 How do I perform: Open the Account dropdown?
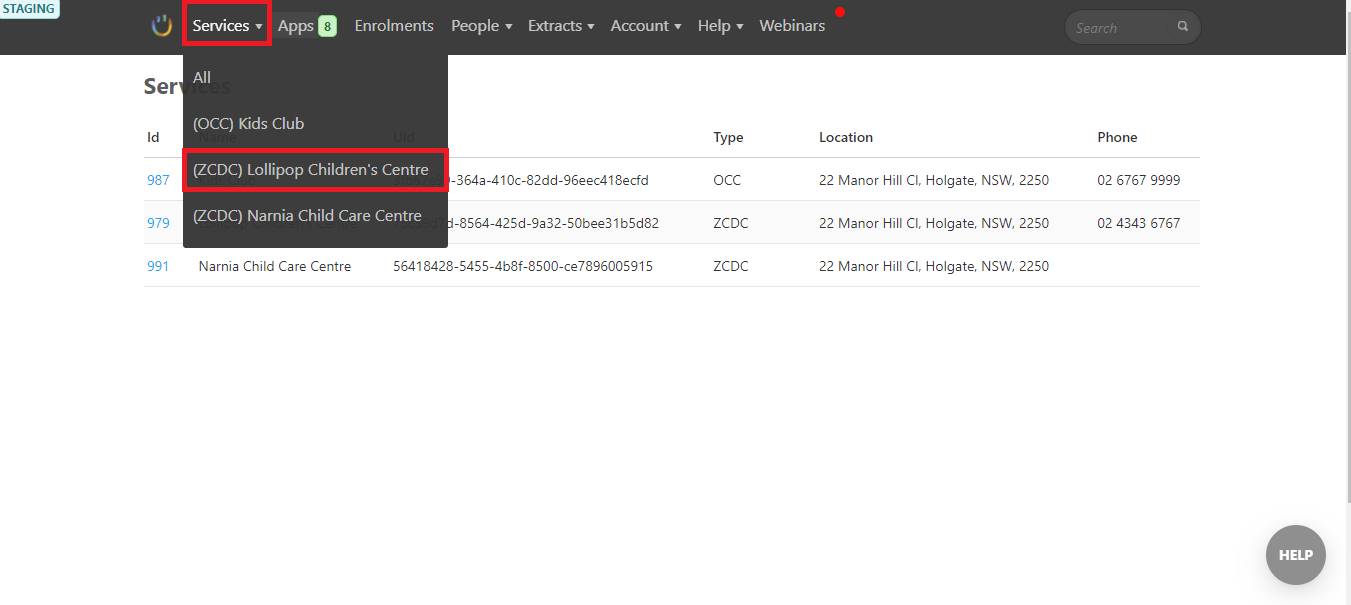pyautogui.click(x=646, y=26)
